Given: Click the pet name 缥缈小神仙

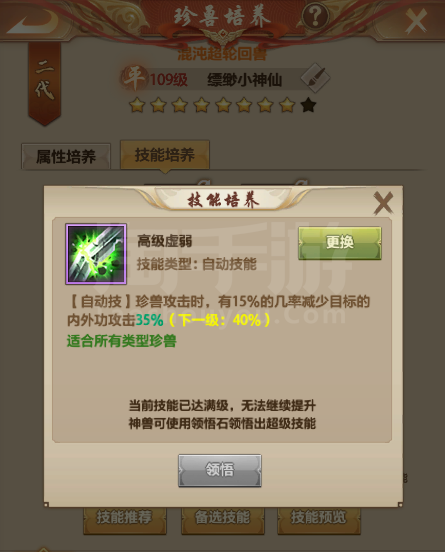Looking at the screenshot, I should (245, 80).
